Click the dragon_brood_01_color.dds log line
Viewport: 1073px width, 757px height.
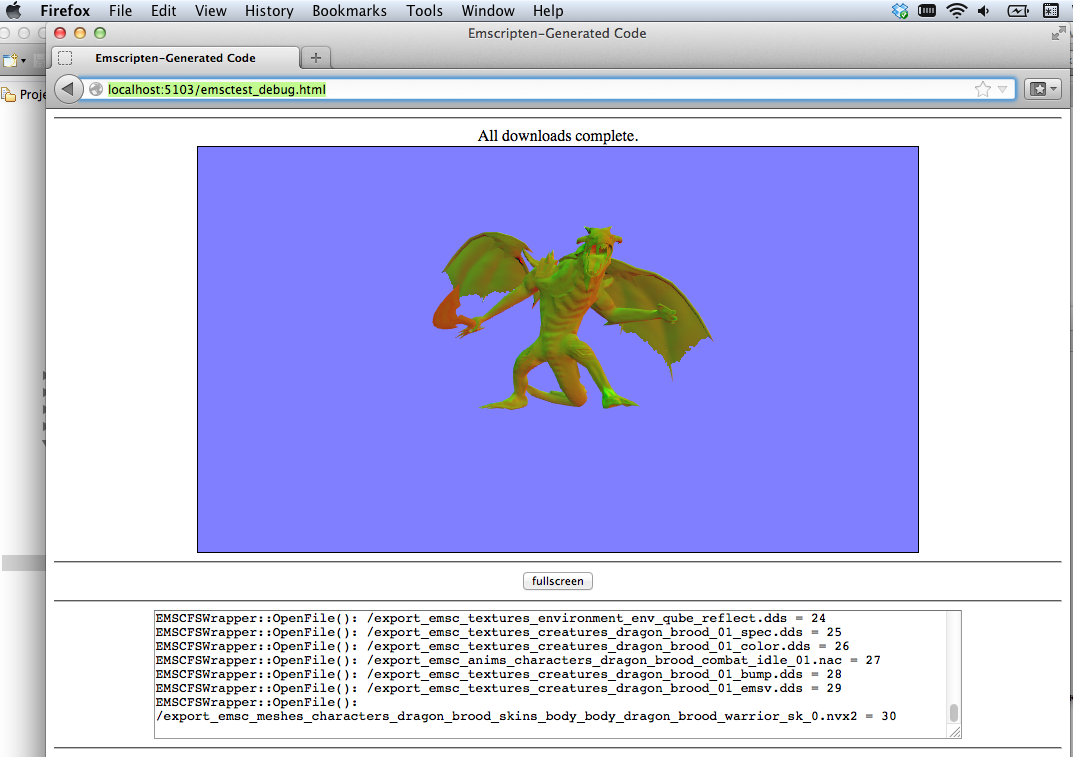tap(502, 646)
